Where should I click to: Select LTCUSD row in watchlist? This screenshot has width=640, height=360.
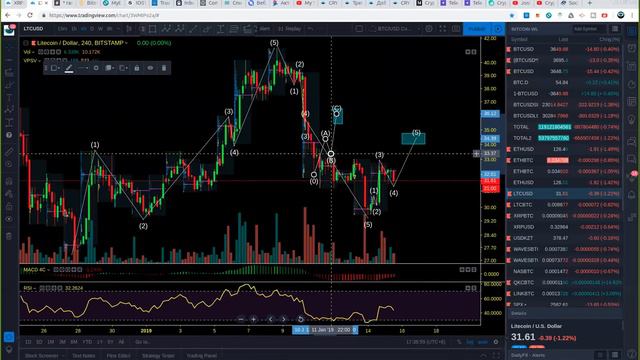point(564,193)
